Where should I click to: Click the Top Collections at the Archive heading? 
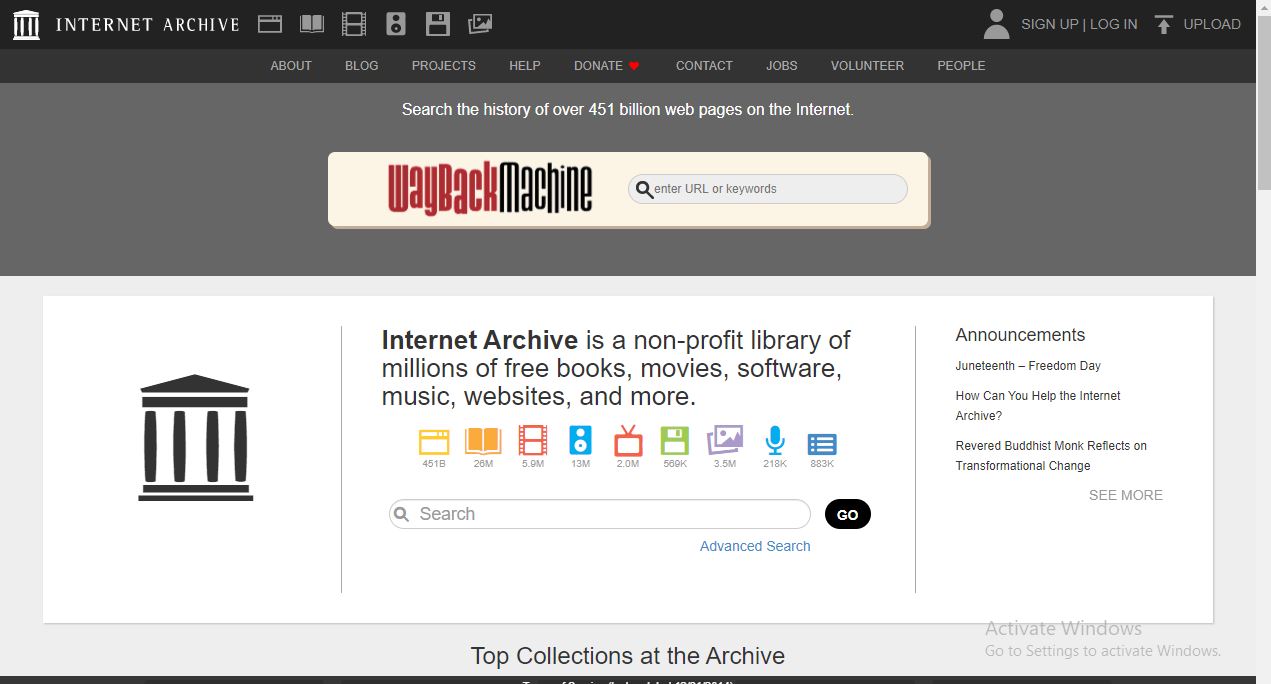(x=628, y=656)
